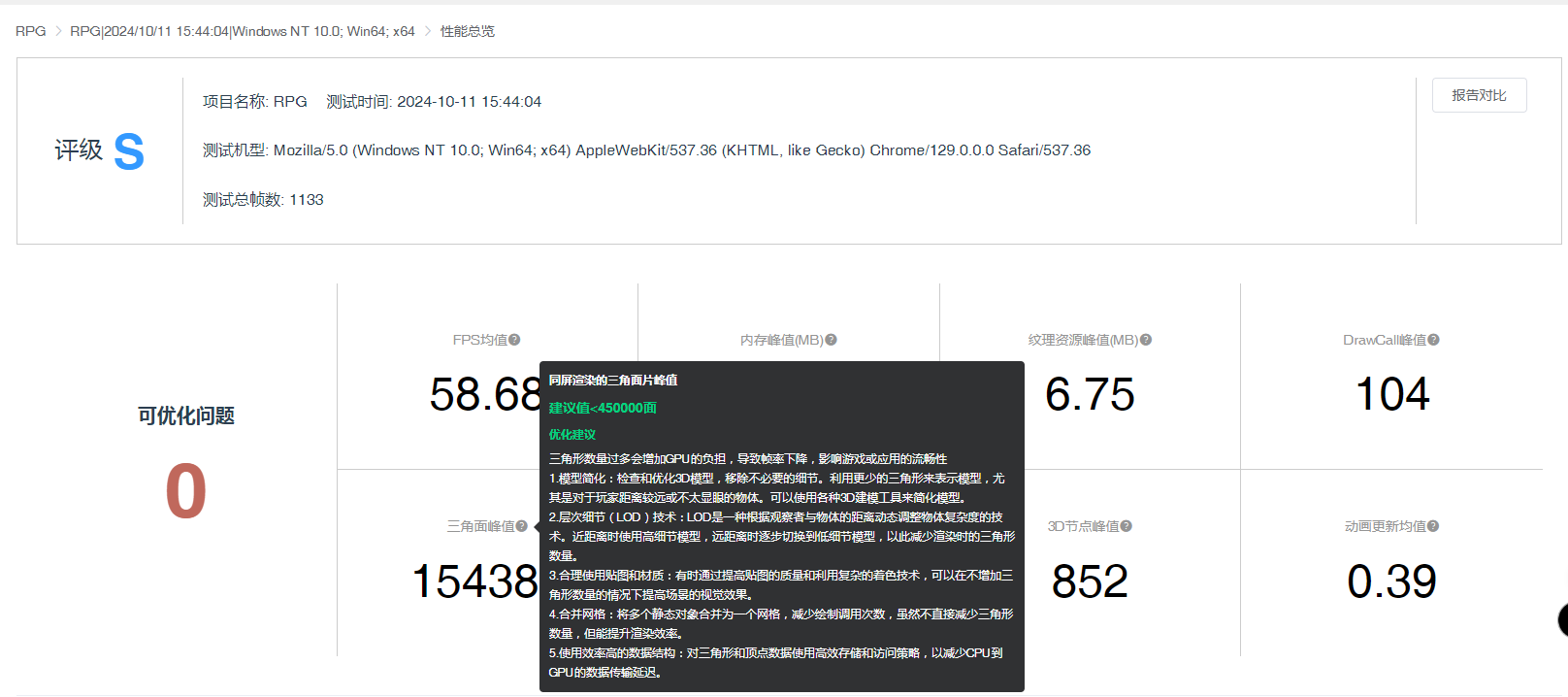Select the 性能总览 breadcrumb item
The height and width of the screenshot is (697, 1568).
467,31
